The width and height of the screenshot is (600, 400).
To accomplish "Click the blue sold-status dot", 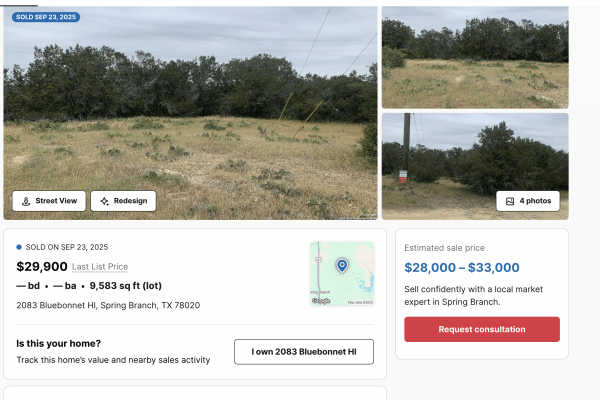I will (19, 246).
